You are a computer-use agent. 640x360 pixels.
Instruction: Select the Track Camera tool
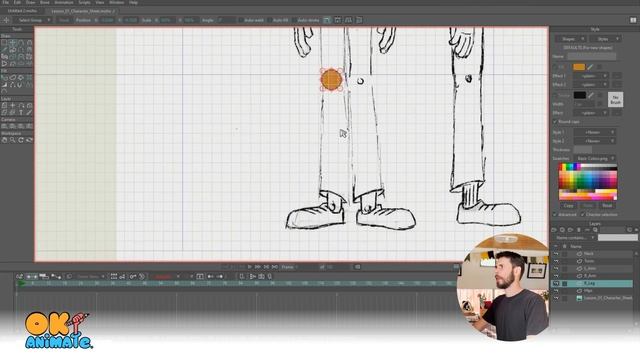click(4, 126)
